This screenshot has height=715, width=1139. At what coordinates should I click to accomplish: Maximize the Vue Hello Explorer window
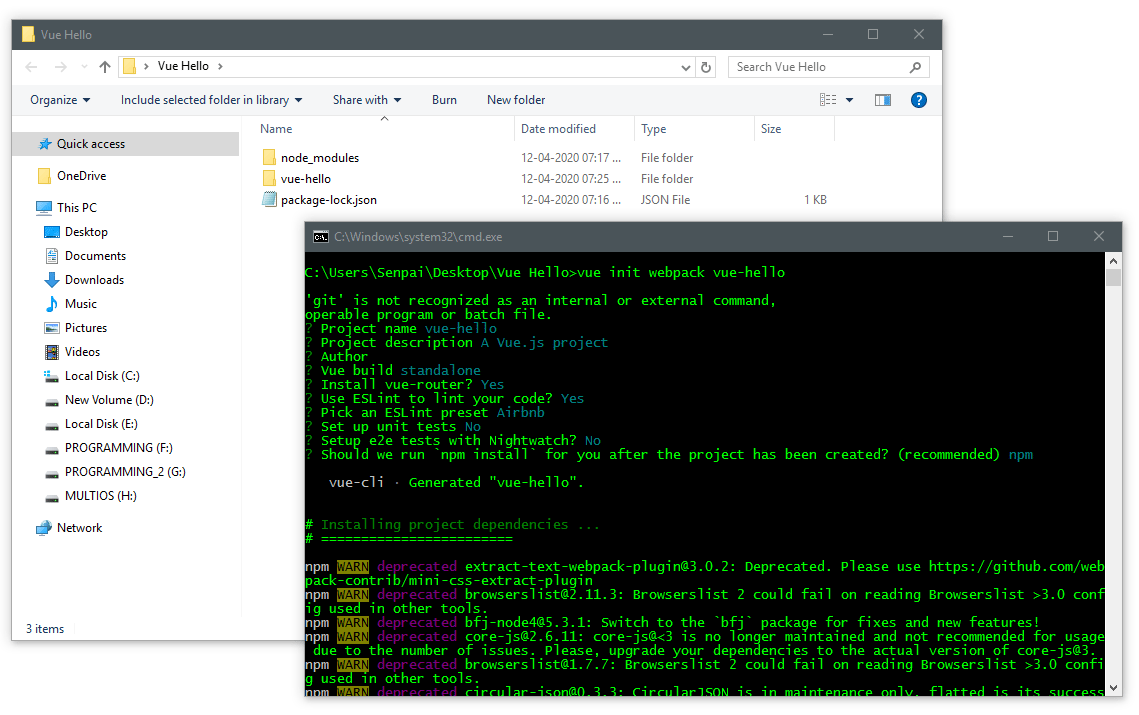[872, 34]
